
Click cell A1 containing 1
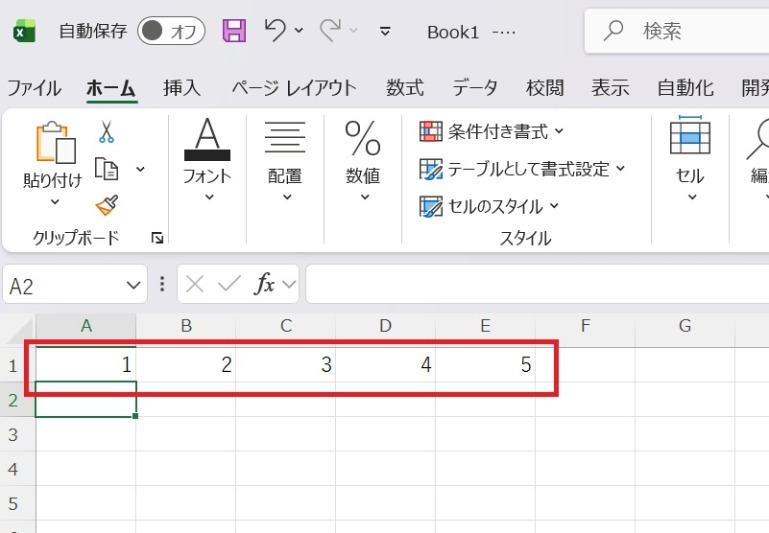(x=86, y=365)
